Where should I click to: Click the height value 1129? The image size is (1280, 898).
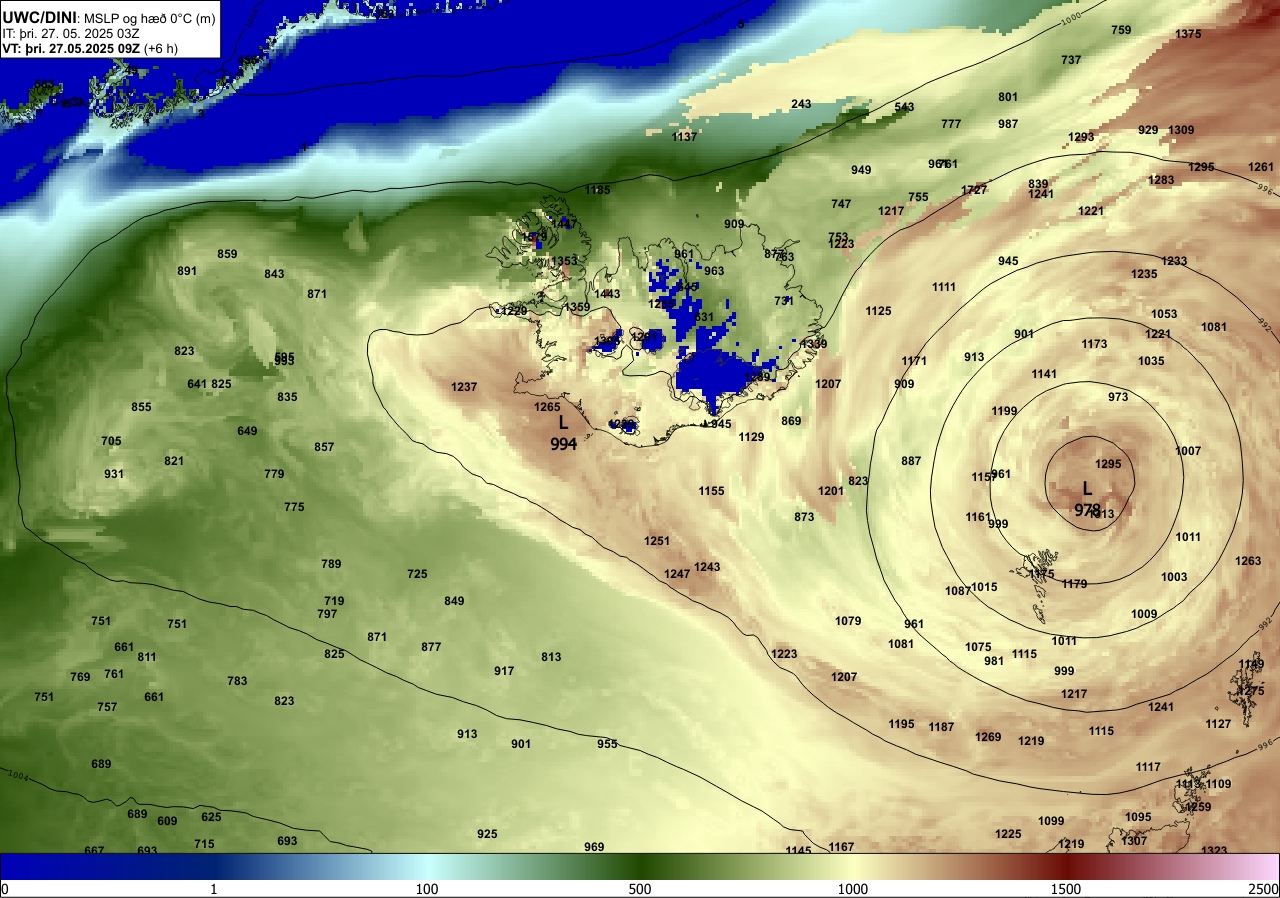point(751,437)
